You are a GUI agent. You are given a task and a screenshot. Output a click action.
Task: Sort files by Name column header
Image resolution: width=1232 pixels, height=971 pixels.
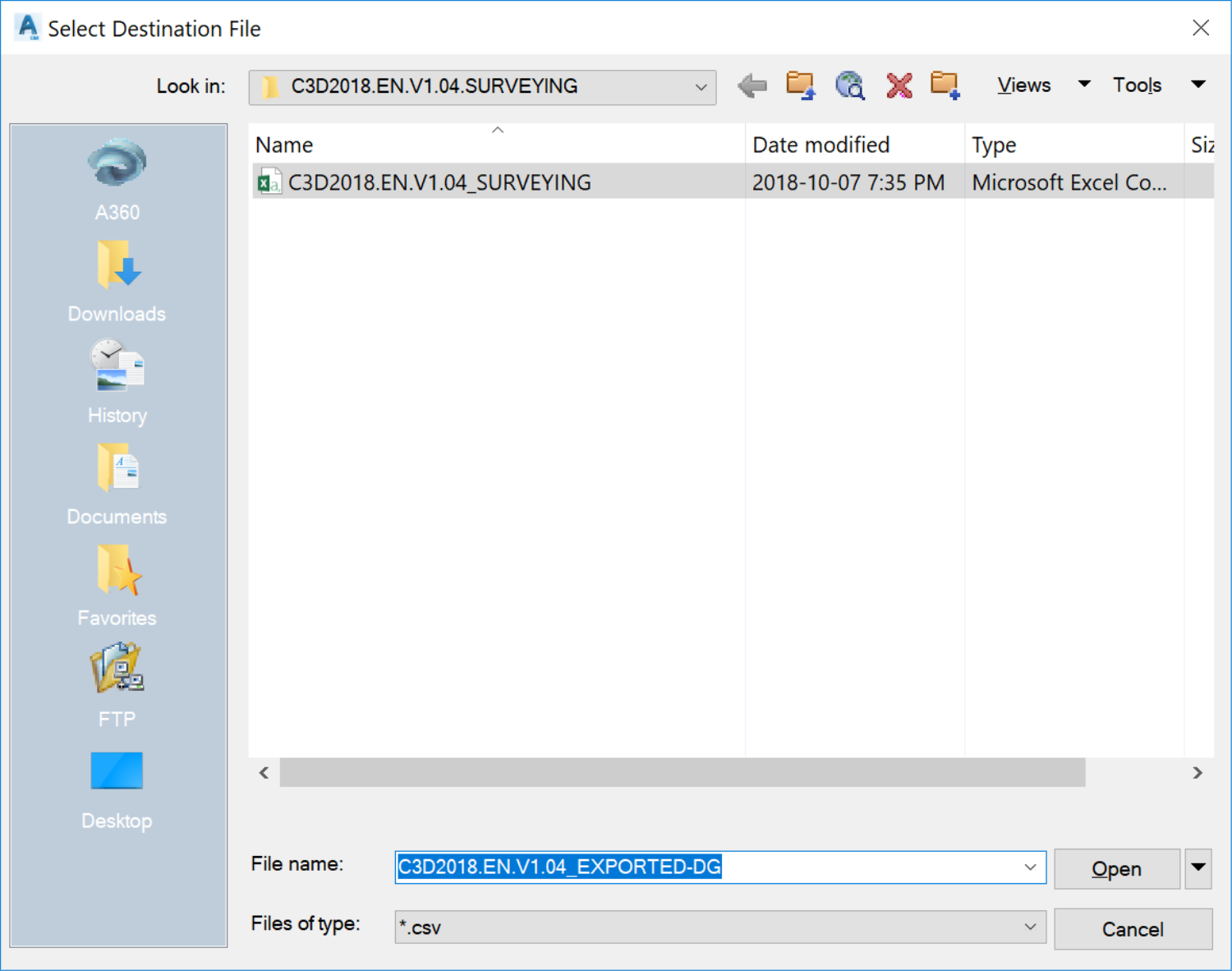497,145
